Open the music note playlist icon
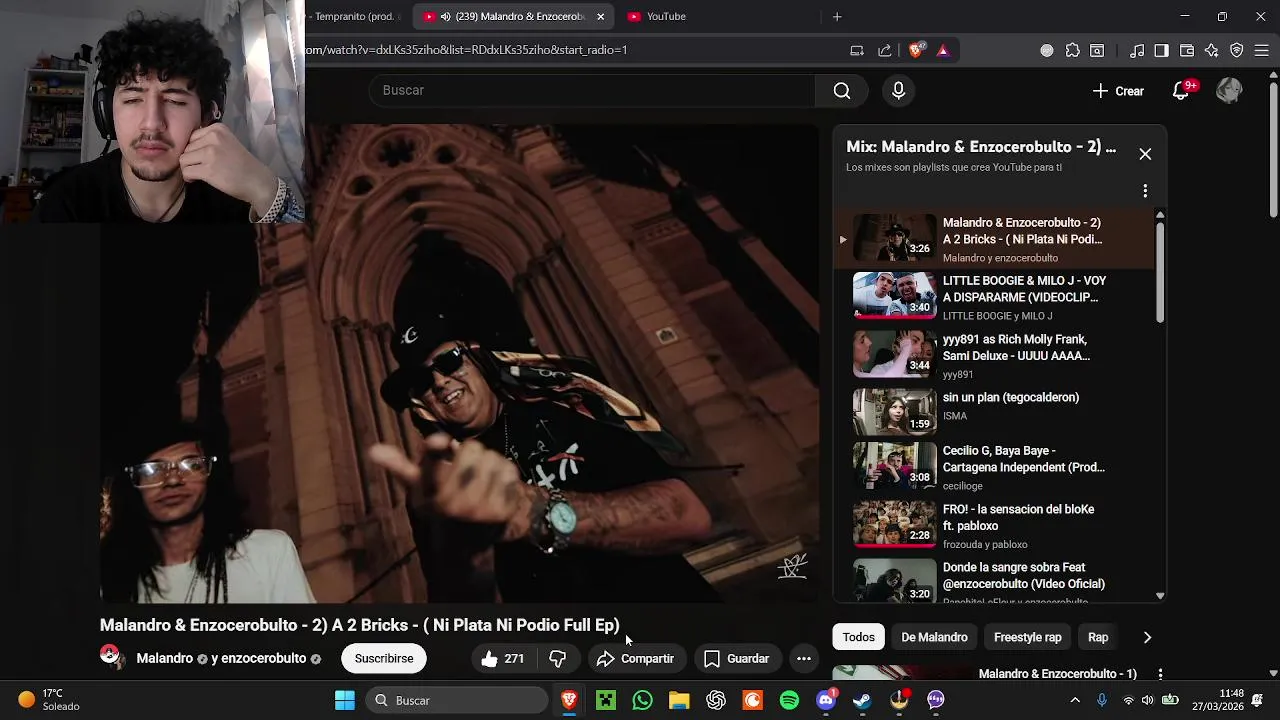1280x720 pixels. click(1137, 51)
